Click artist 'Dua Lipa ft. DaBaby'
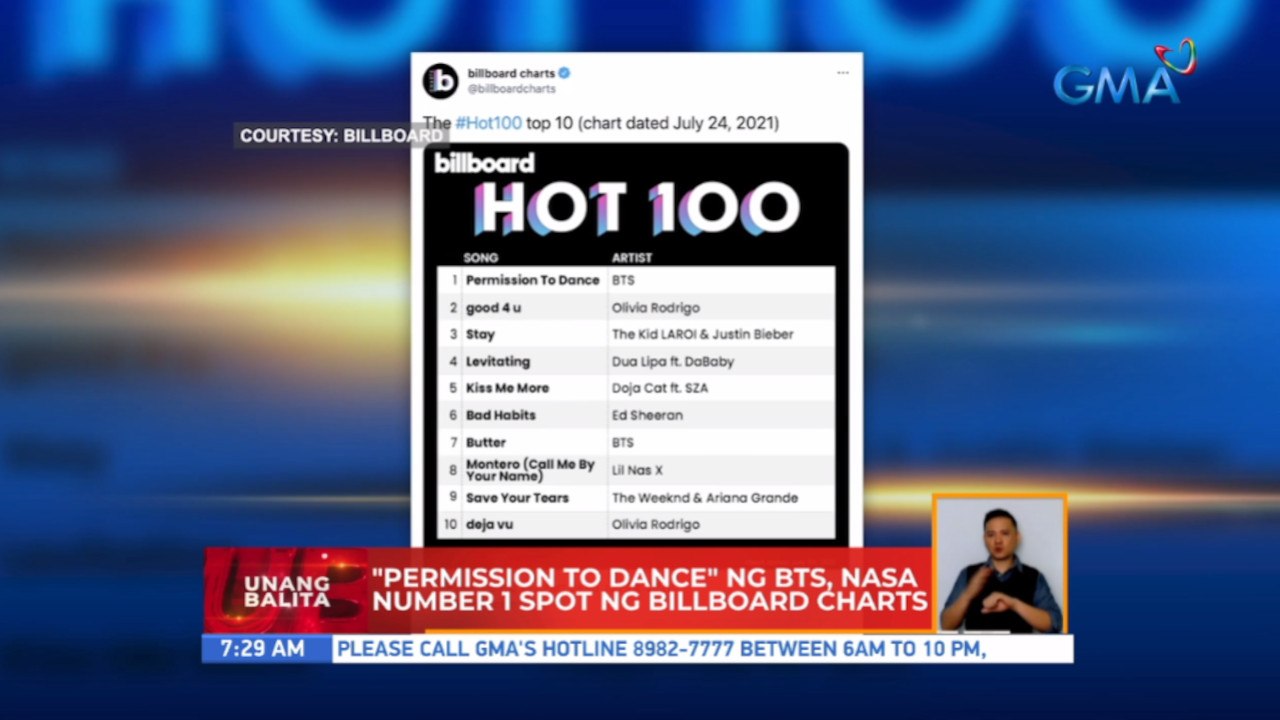Screen dimensions: 1280x720 [x=673, y=362]
